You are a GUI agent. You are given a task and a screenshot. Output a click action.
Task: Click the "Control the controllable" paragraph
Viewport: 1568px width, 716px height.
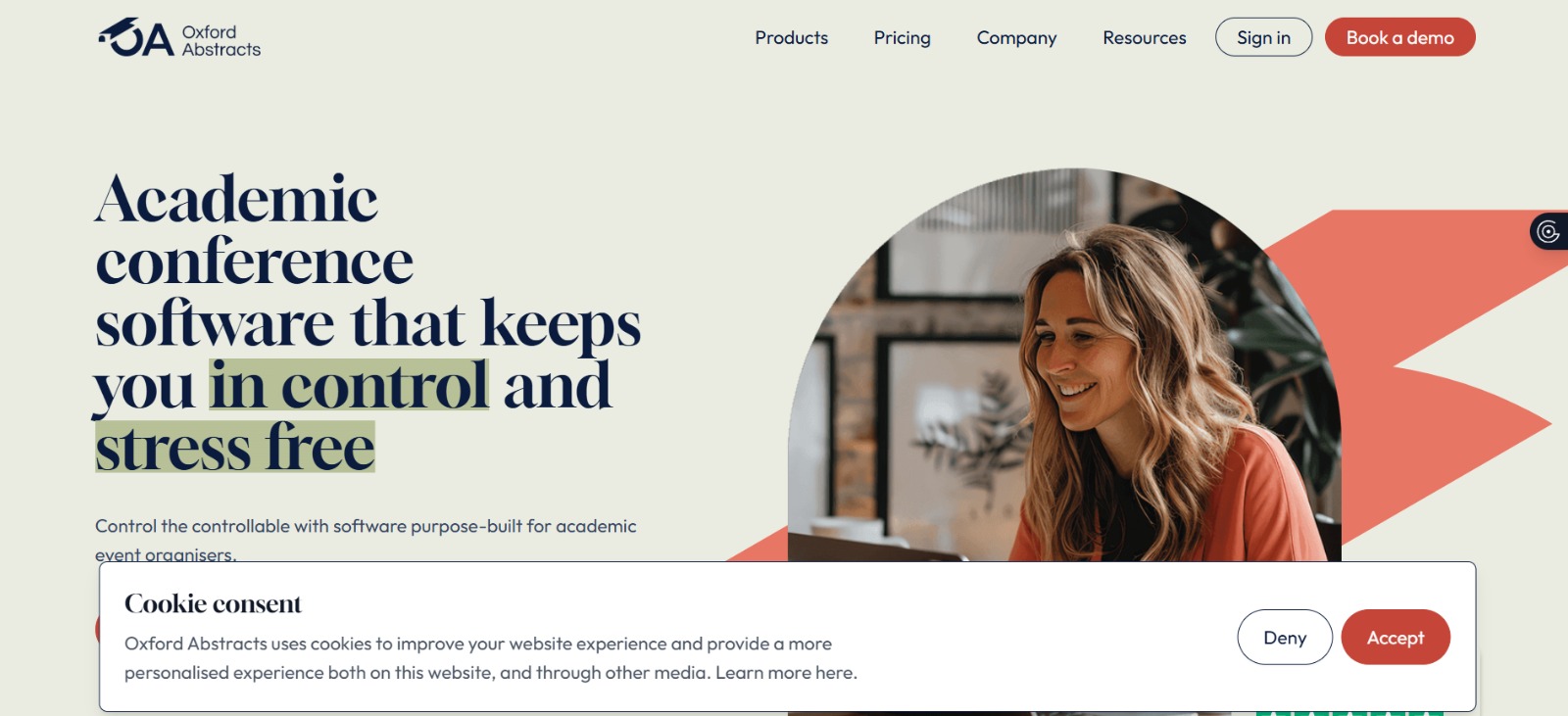pyautogui.click(x=366, y=540)
